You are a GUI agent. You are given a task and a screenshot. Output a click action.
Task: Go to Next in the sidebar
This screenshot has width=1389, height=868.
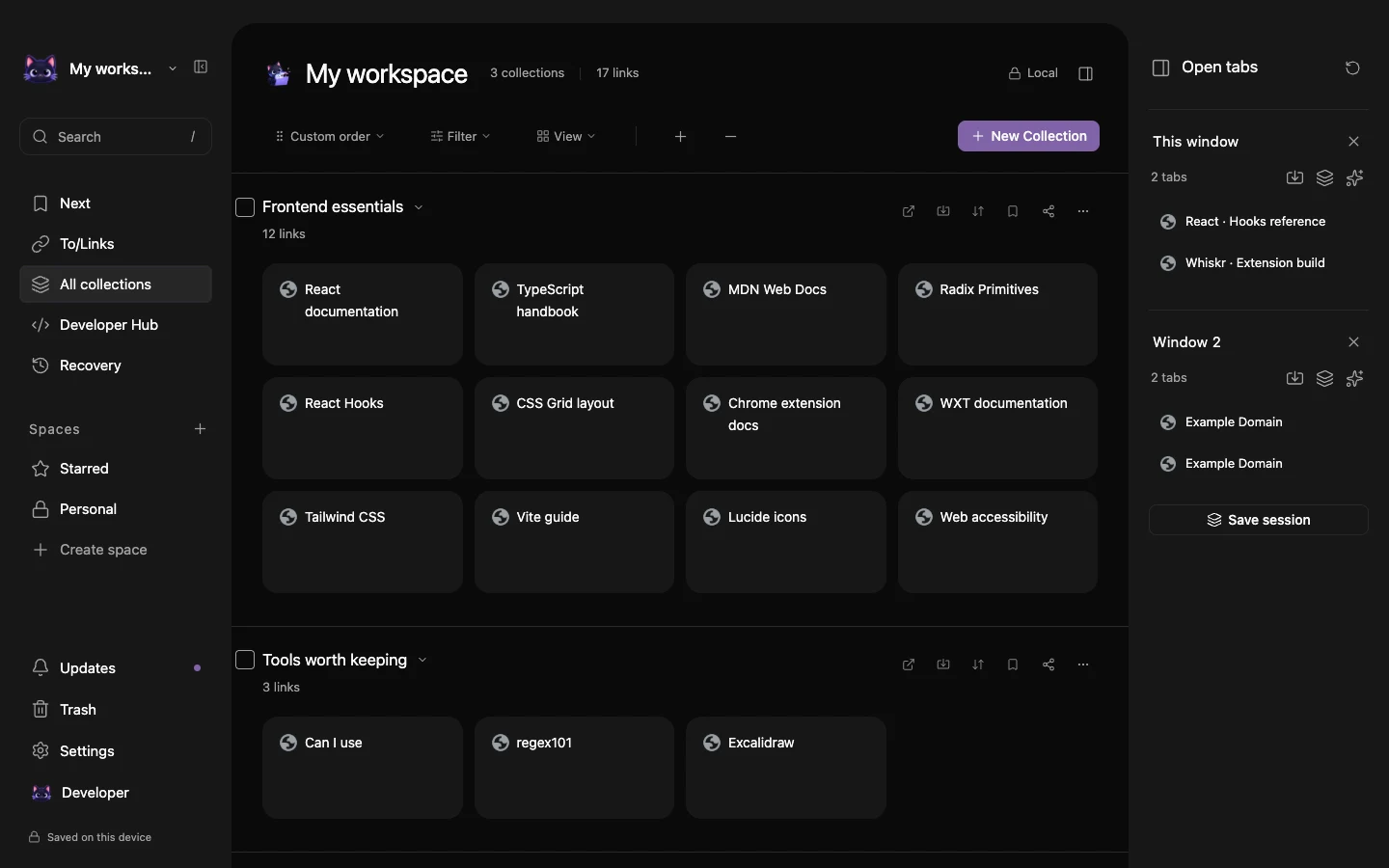pyautogui.click(x=116, y=203)
